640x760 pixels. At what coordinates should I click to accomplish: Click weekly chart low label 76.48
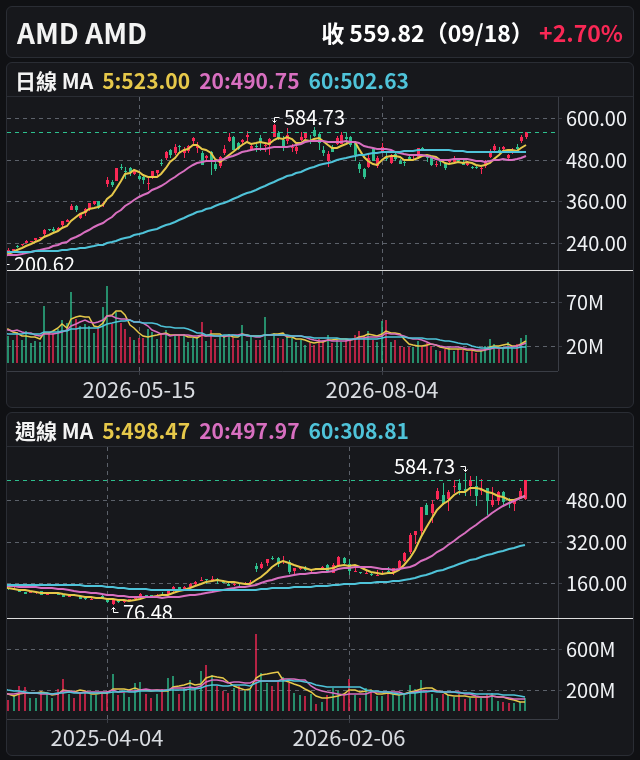click(x=148, y=612)
